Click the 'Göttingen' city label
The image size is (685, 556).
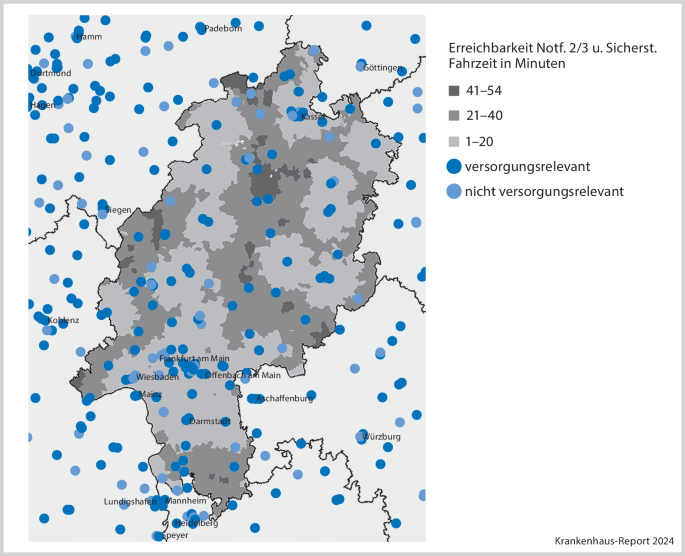[382, 68]
